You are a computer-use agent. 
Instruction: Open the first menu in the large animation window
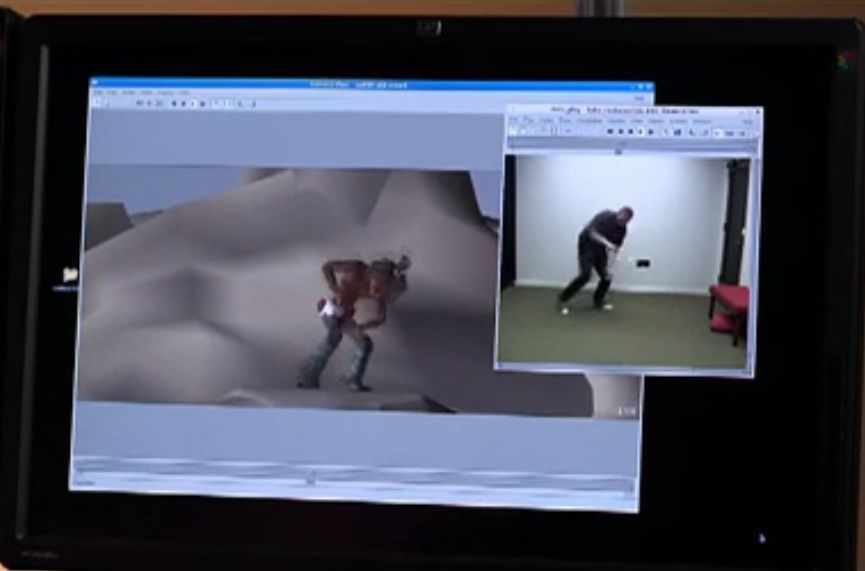coord(98,94)
